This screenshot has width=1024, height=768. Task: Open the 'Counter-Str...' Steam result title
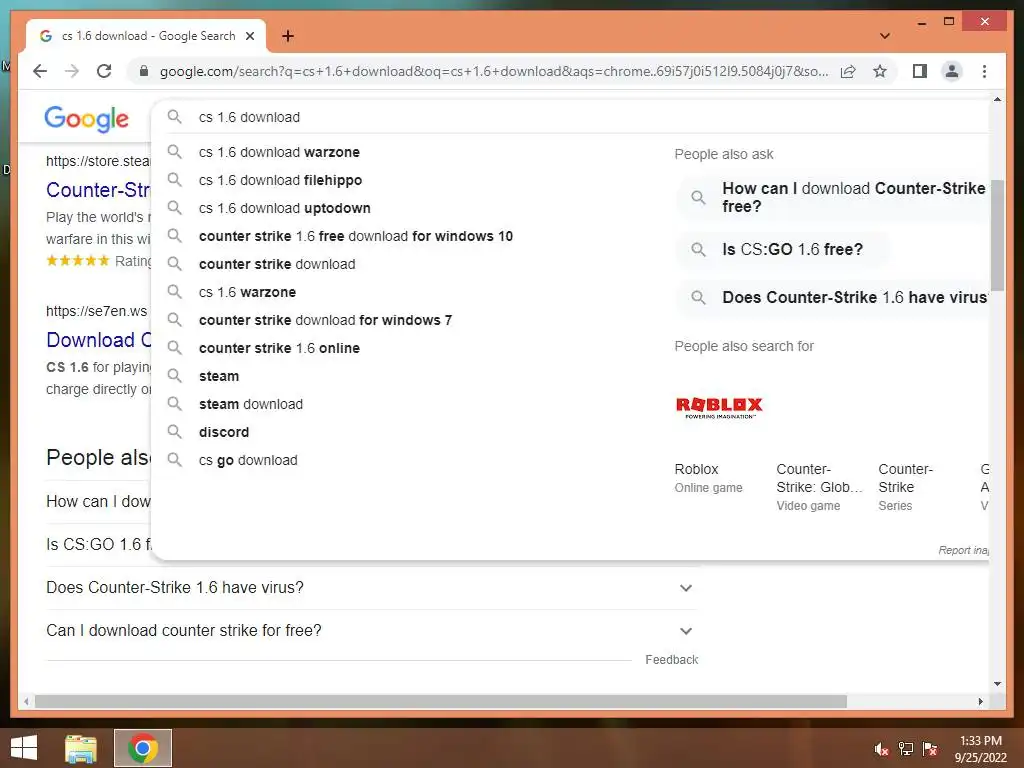[98, 190]
